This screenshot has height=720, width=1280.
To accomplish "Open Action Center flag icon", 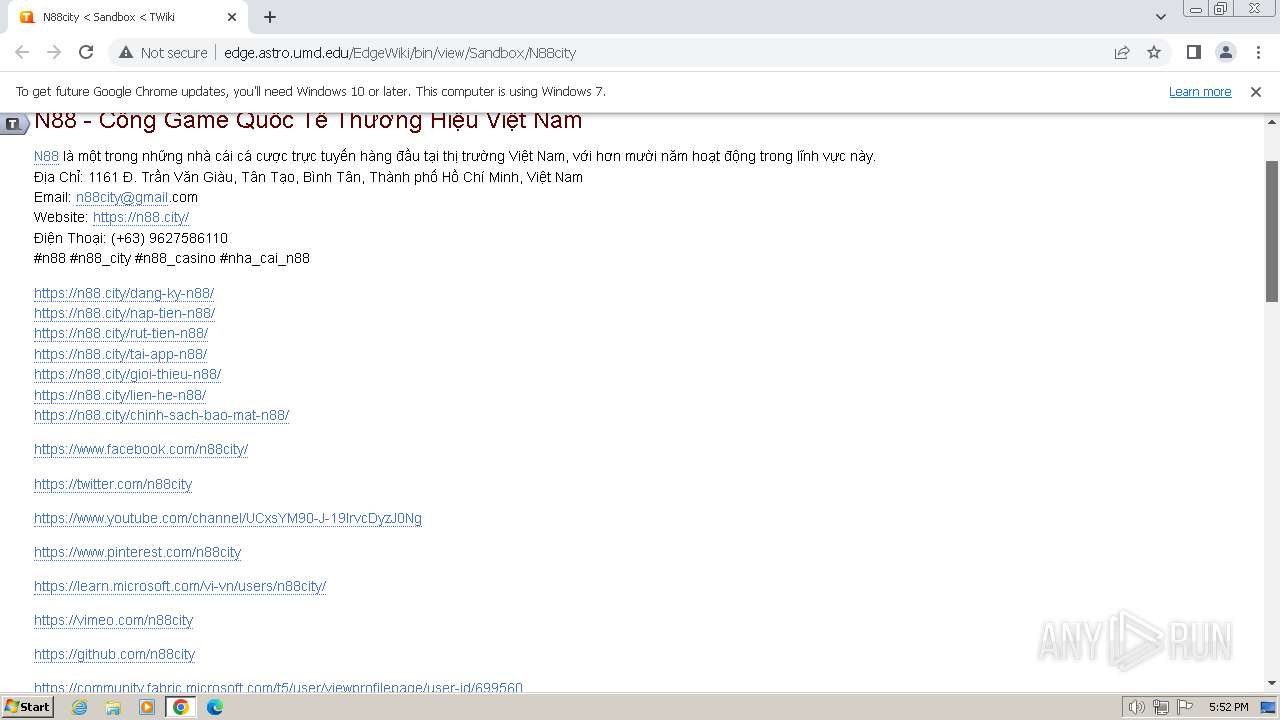I will tap(1185, 707).
